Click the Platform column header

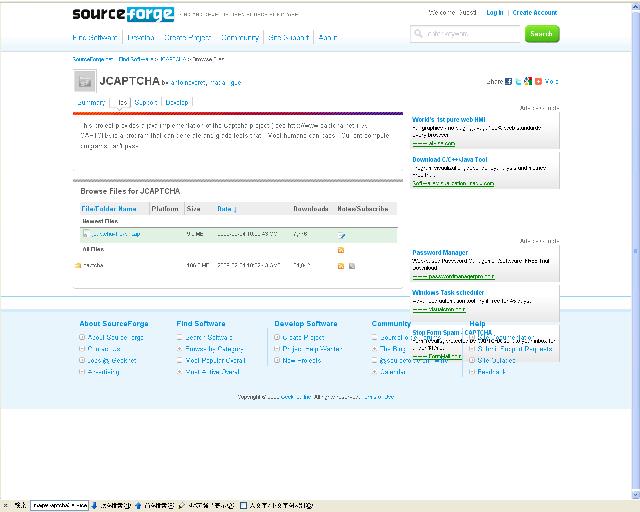click(x=165, y=209)
